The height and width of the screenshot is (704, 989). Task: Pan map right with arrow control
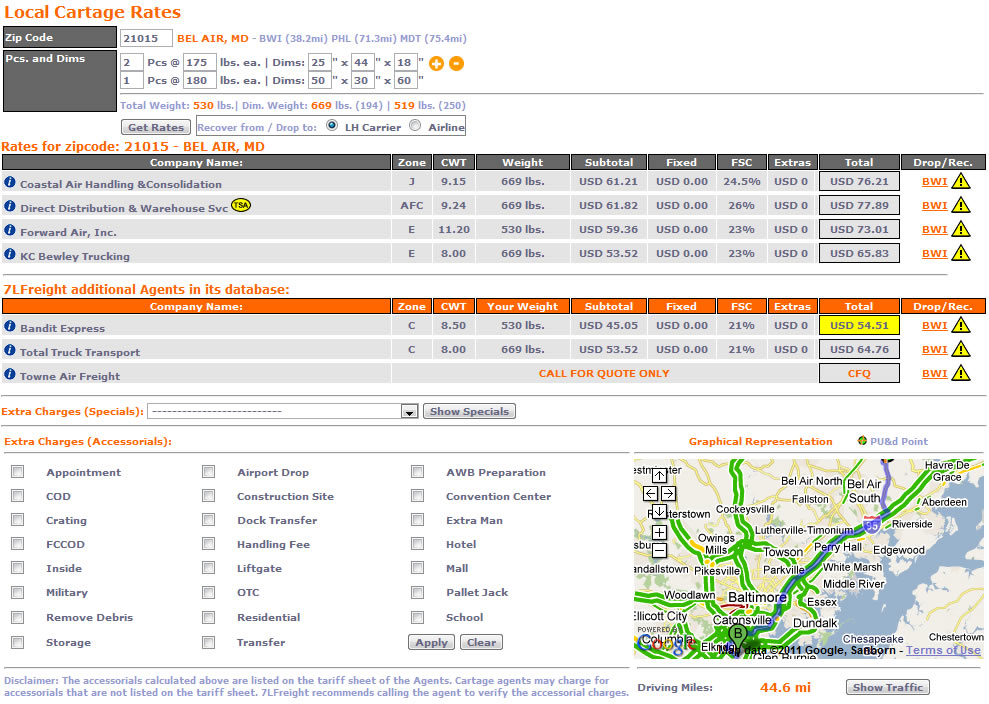(669, 493)
